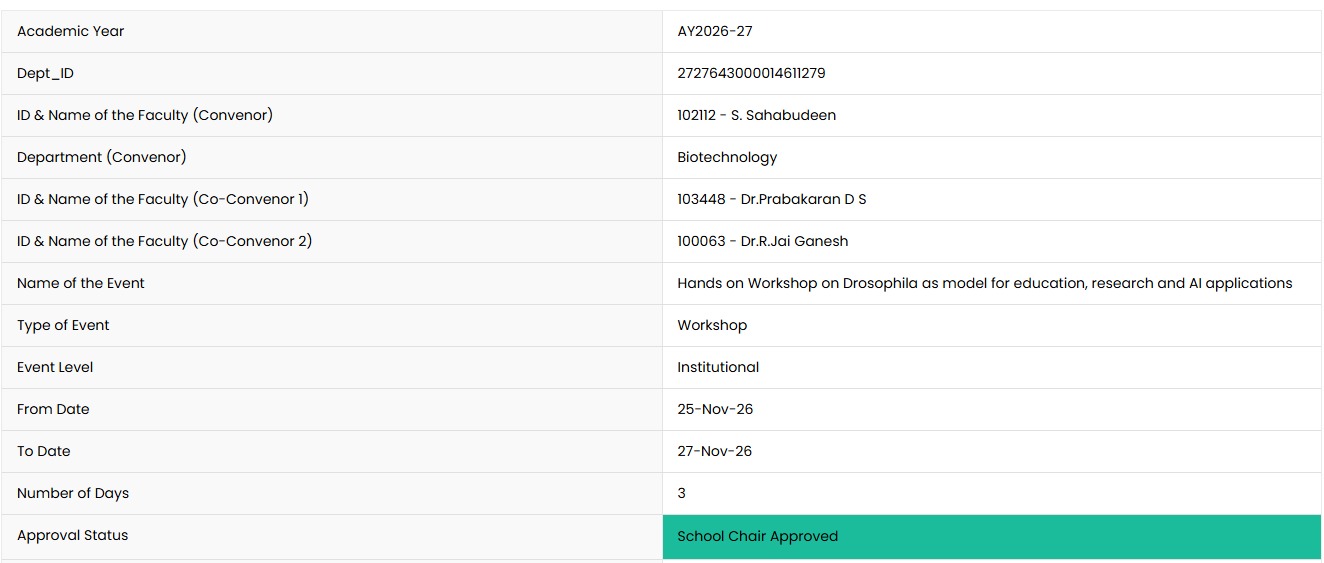This screenshot has height=563, width=1324.
Task: Click the Academic Year value AY2026-27
Action: (715, 31)
